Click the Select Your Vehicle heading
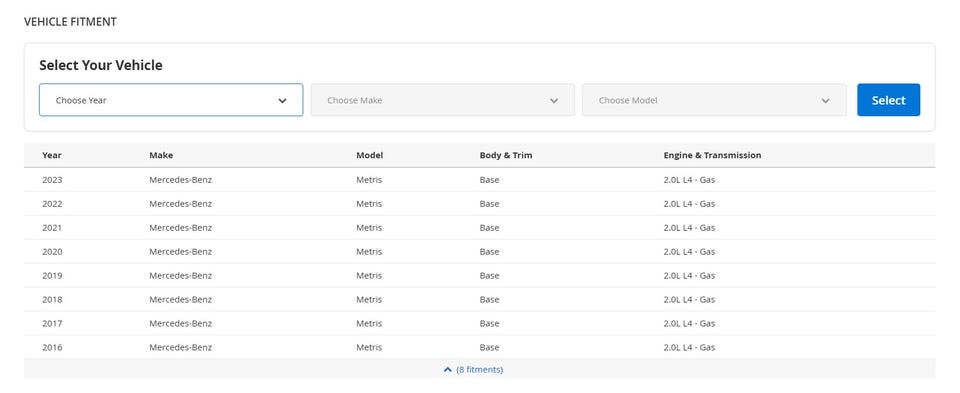This screenshot has width=960, height=393. 101,65
